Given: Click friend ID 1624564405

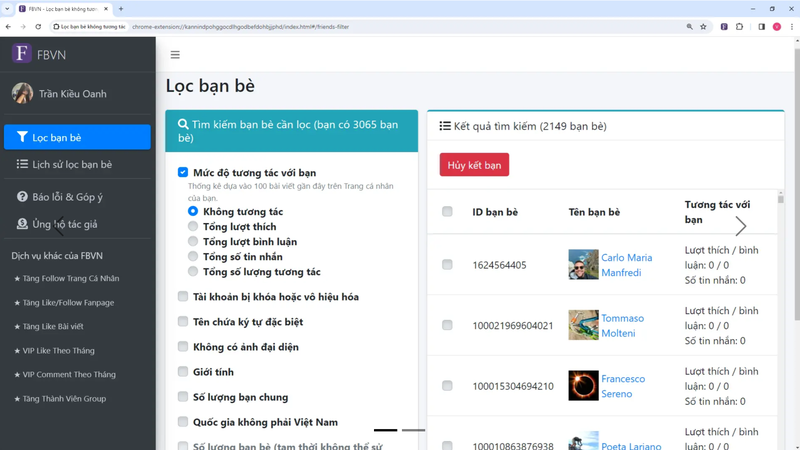Looking at the screenshot, I should (499, 265).
